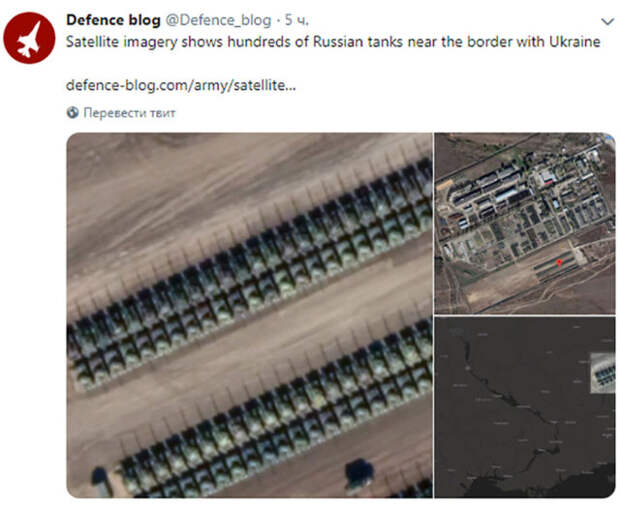This screenshot has height=506, width=620.
Task: Click the tweet text about Russian tanks
Action: [x=333, y=42]
